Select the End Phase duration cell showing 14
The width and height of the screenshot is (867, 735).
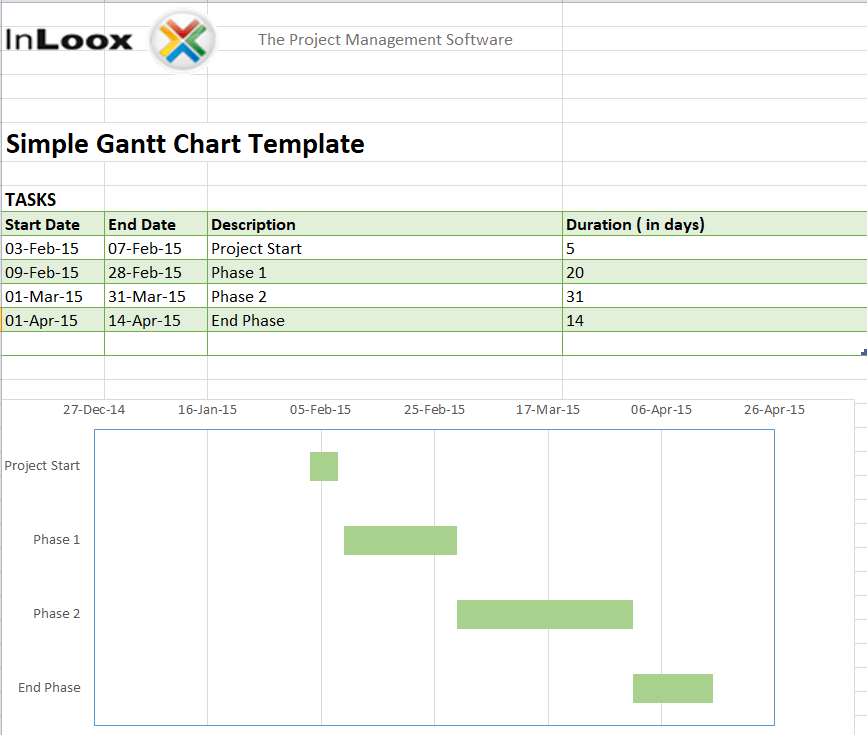tap(575, 320)
